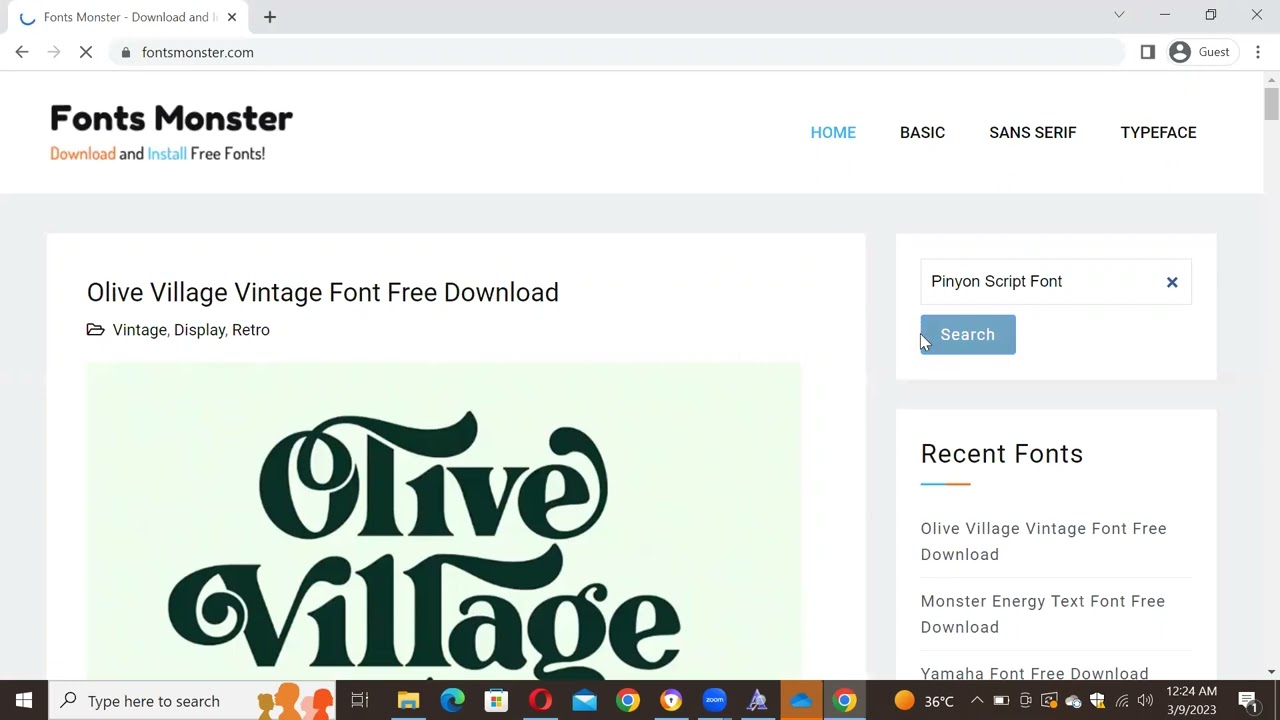Screen dimensions: 1280x720
Task: Click the taskbar search box
Action: point(193,700)
